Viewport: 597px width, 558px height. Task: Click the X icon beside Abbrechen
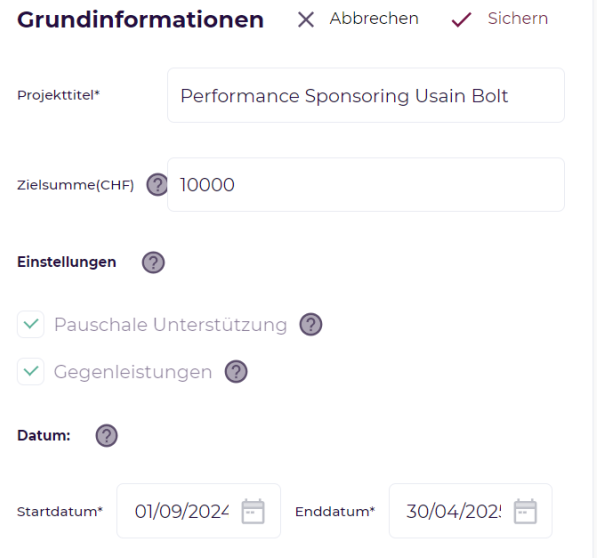[306, 19]
